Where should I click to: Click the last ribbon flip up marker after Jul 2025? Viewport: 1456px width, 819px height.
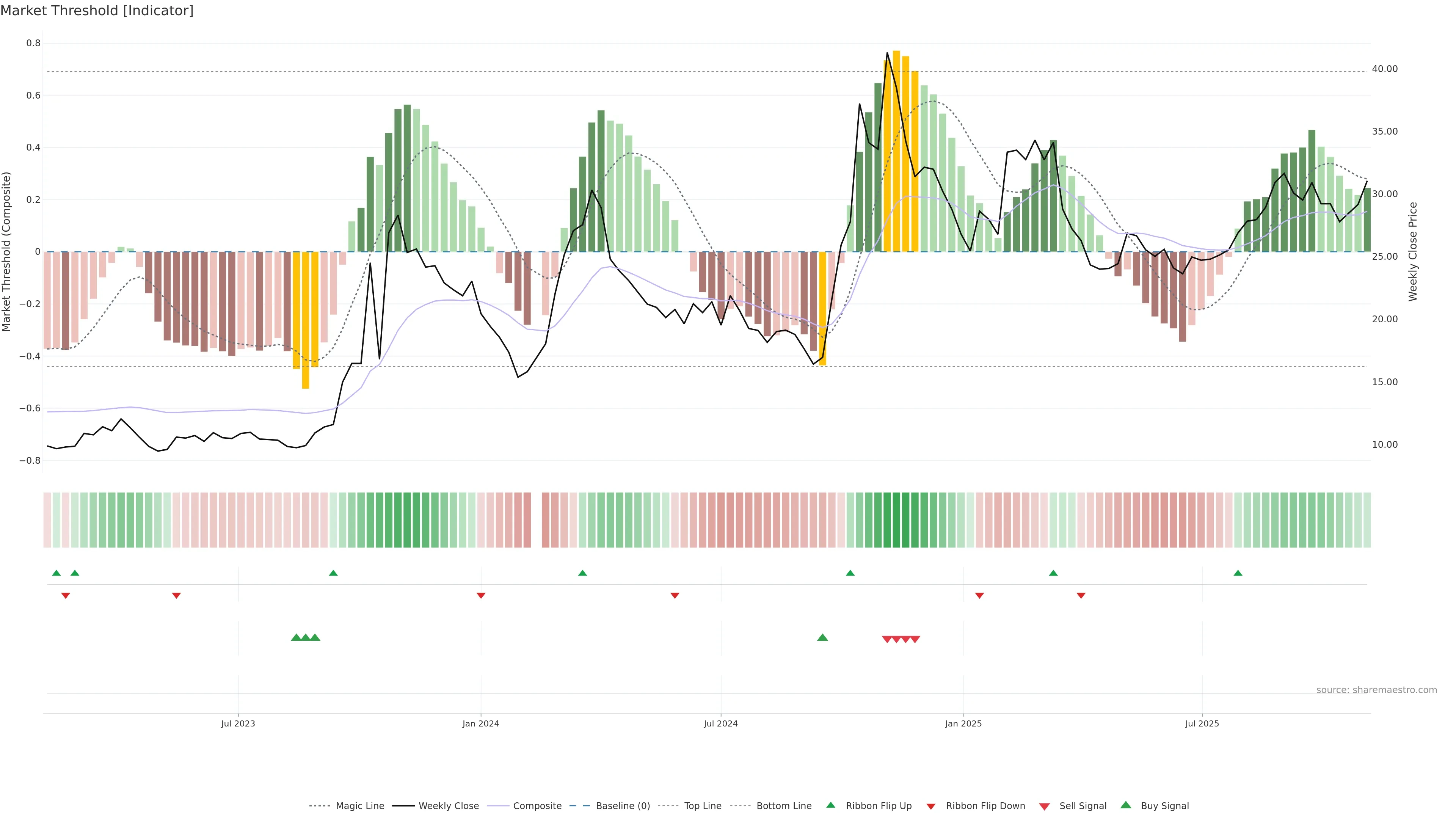[1238, 573]
